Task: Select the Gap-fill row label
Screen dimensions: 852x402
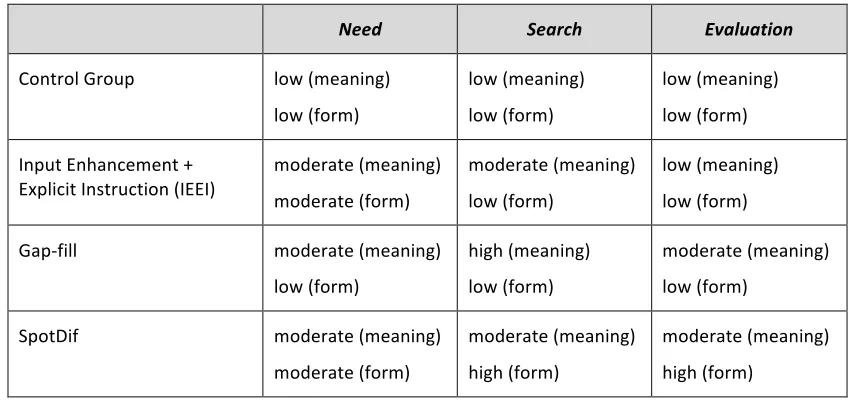Action: (x=48, y=251)
